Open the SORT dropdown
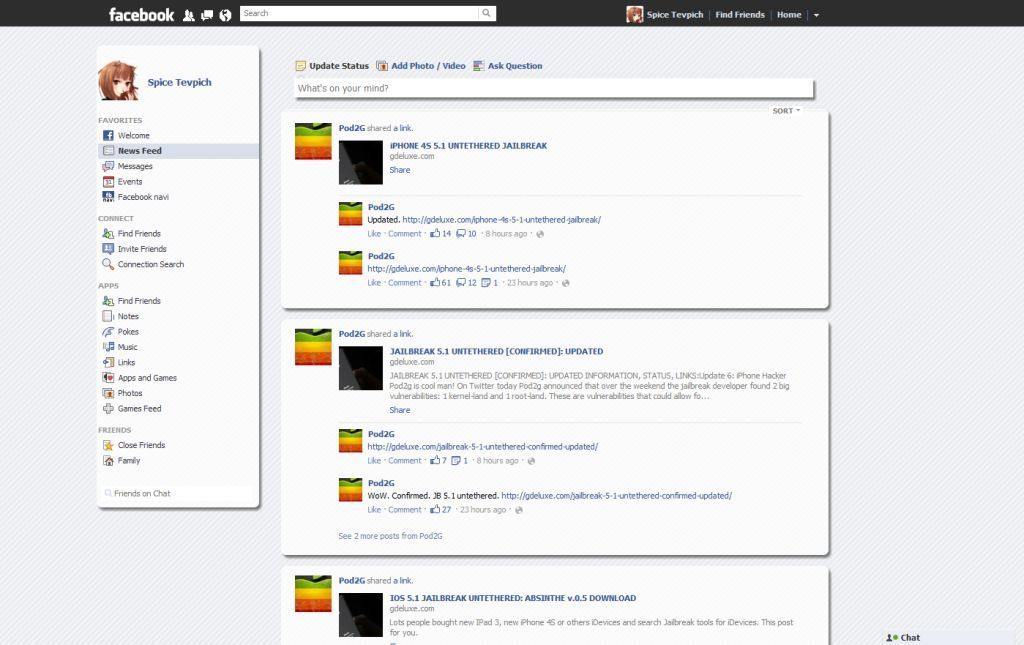 pyautogui.click(x=786, y=111)
